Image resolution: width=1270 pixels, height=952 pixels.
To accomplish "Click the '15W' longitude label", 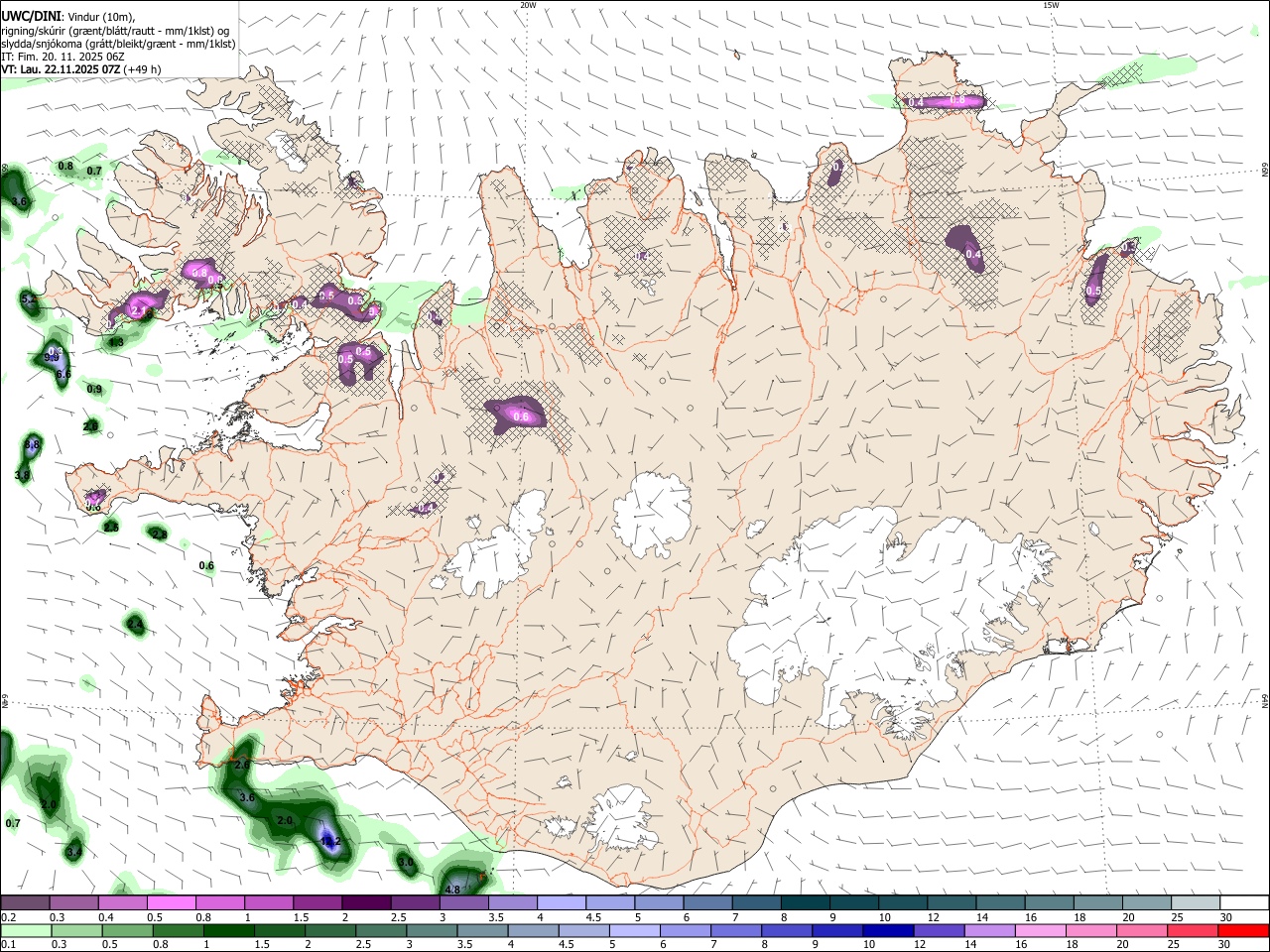I will pos(1051,5).
